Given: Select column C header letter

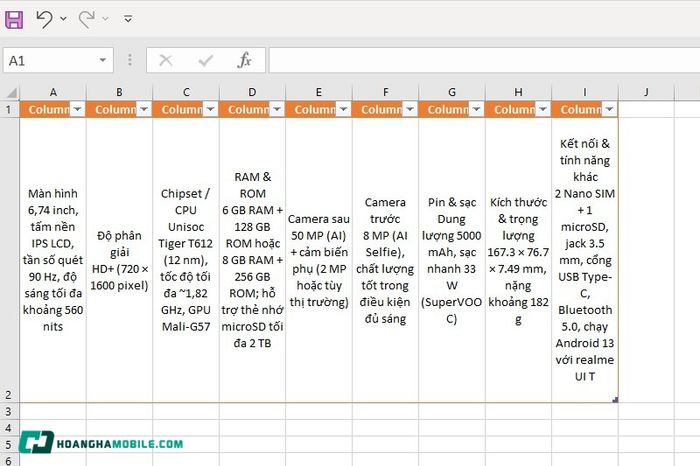Looking at the screenshot, I should pyautogui.click(x=186, y=92).
